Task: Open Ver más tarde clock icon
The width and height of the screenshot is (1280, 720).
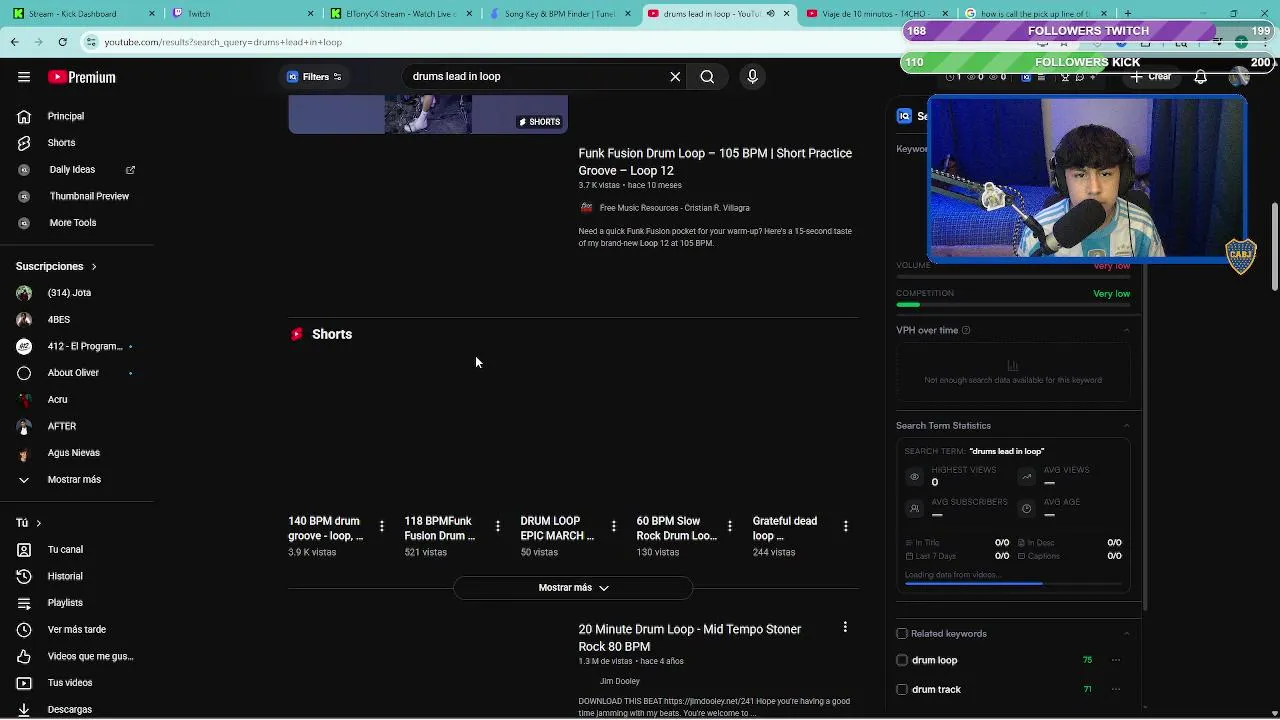Action: coord(24,630)
